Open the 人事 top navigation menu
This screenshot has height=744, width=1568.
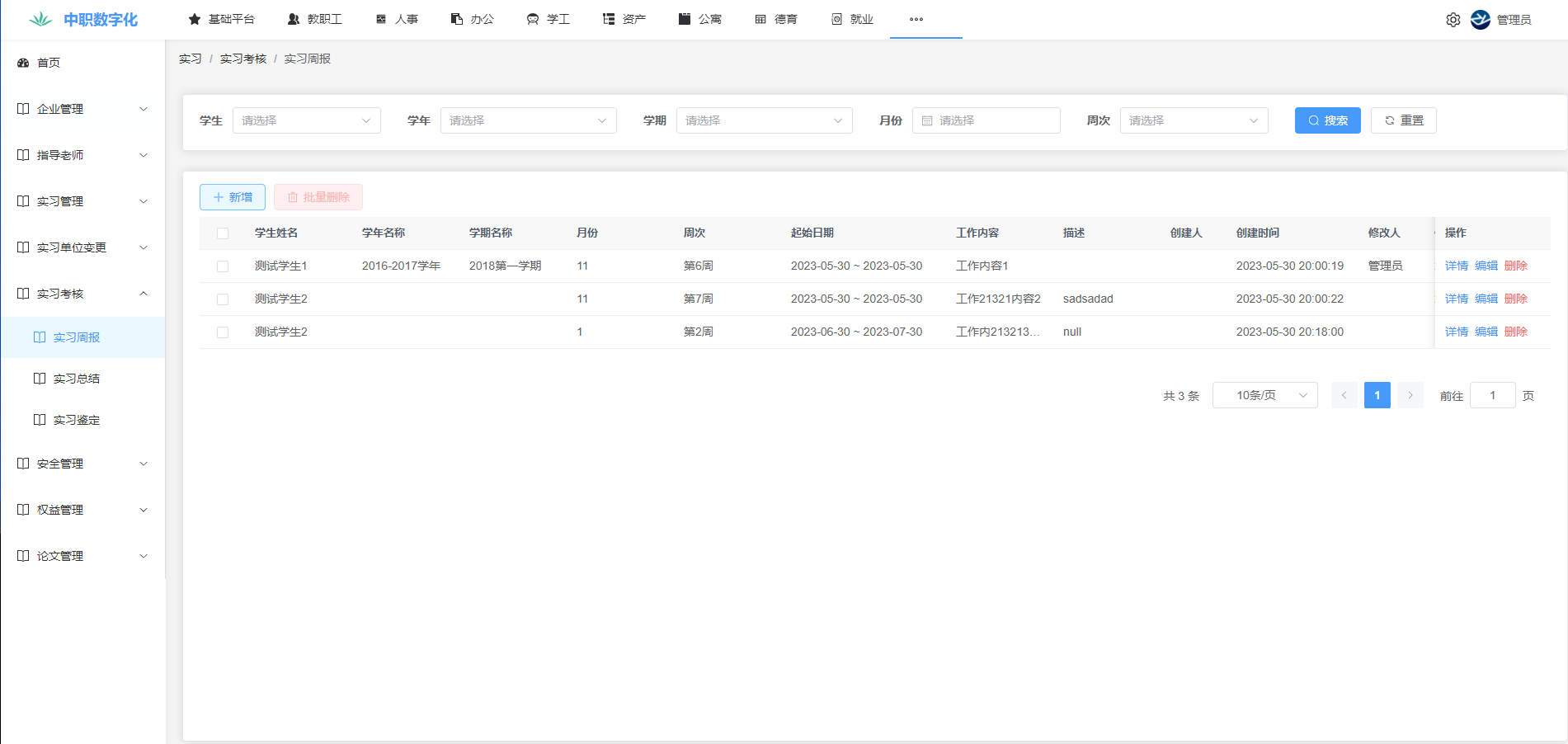pyautogui.click(x=397, y=19)
